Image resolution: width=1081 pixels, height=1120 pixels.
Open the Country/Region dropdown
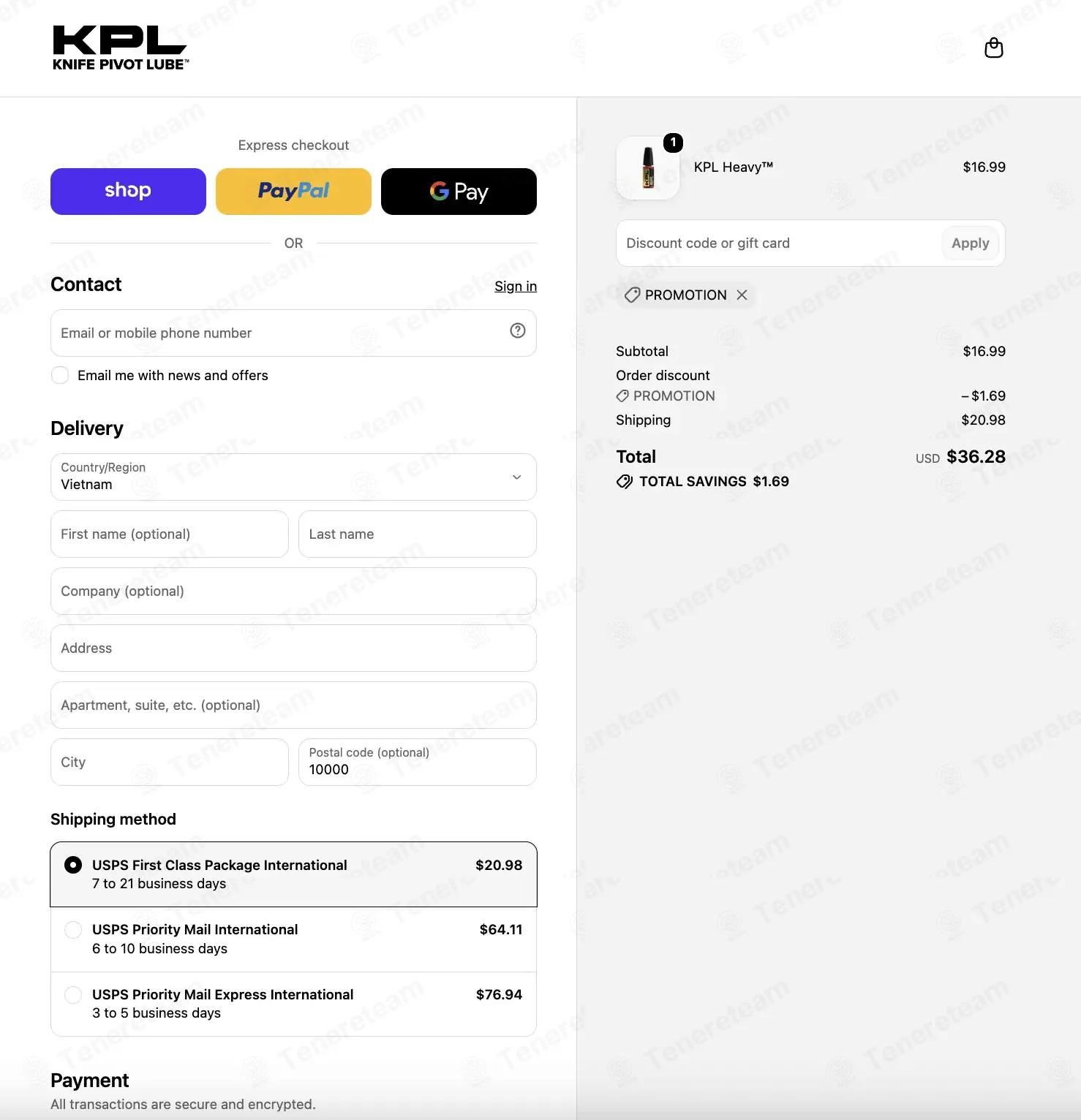pyautogui.click(x=293, y=477)
